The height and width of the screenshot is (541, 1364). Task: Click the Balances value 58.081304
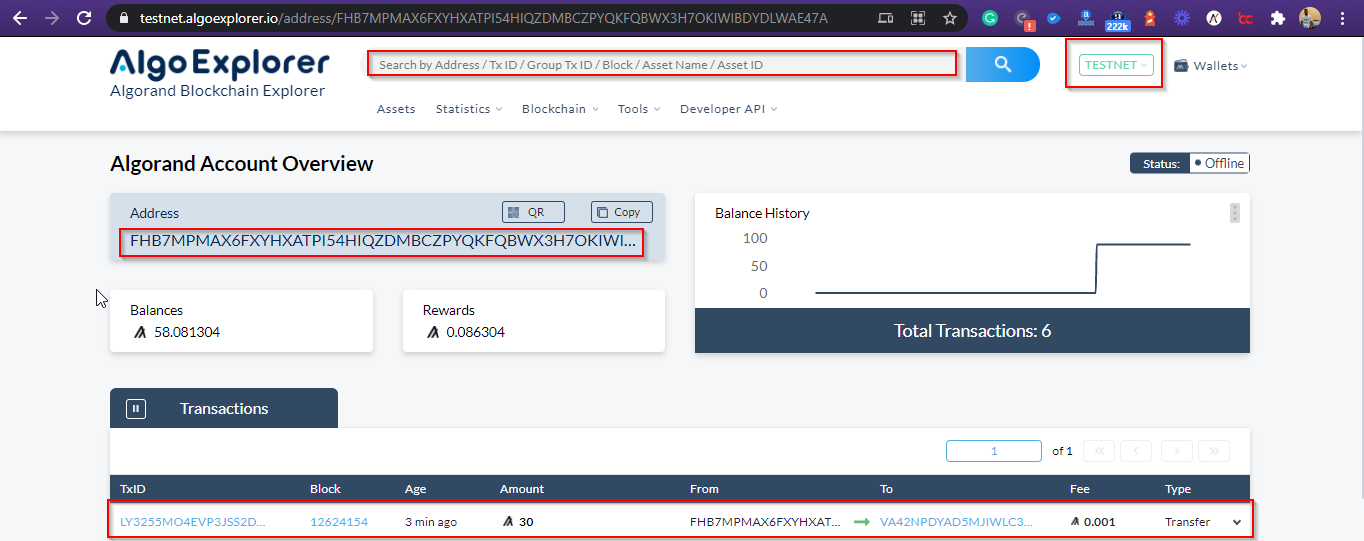(186, 332)
